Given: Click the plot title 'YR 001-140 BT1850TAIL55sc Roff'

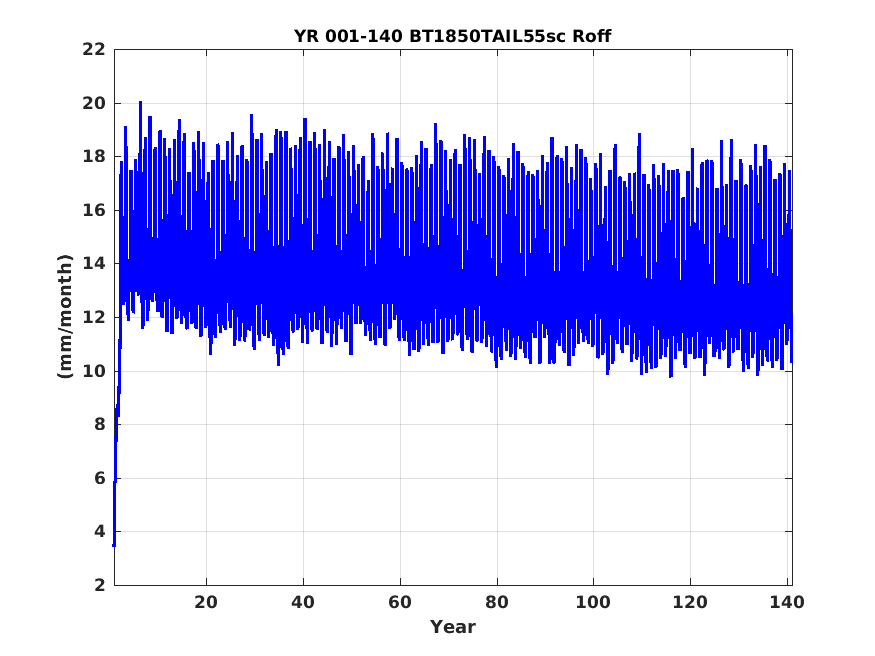Looking at the screenshot, I should (x=453, y=36).
